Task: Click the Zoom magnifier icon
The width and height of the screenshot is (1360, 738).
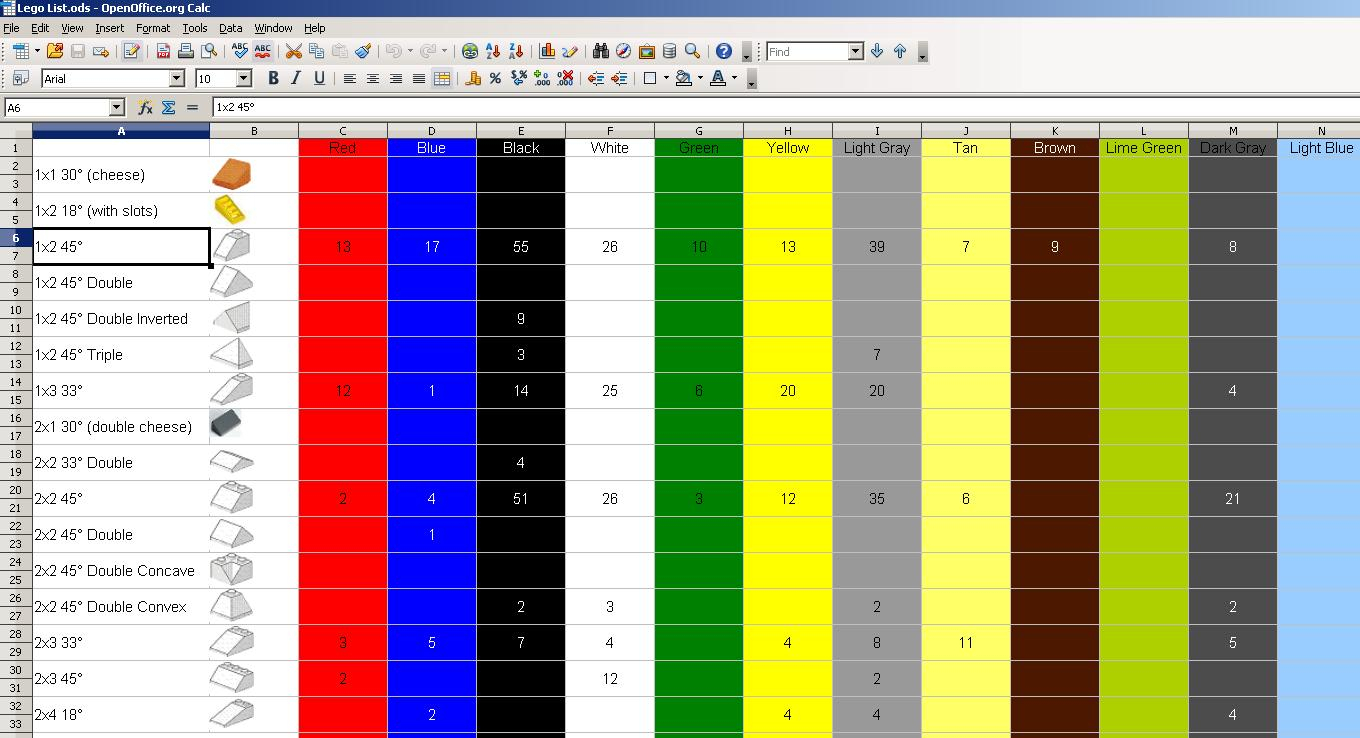Action: tap(692, 51)
